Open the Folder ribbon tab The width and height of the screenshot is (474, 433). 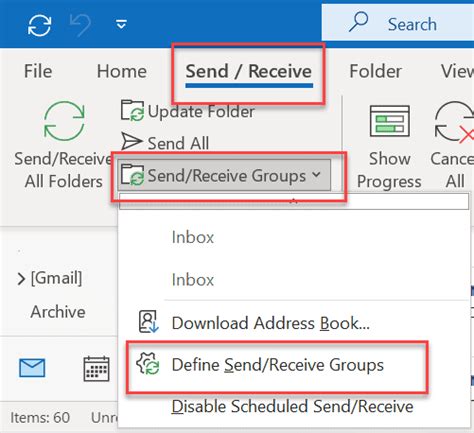coord(376,71)
